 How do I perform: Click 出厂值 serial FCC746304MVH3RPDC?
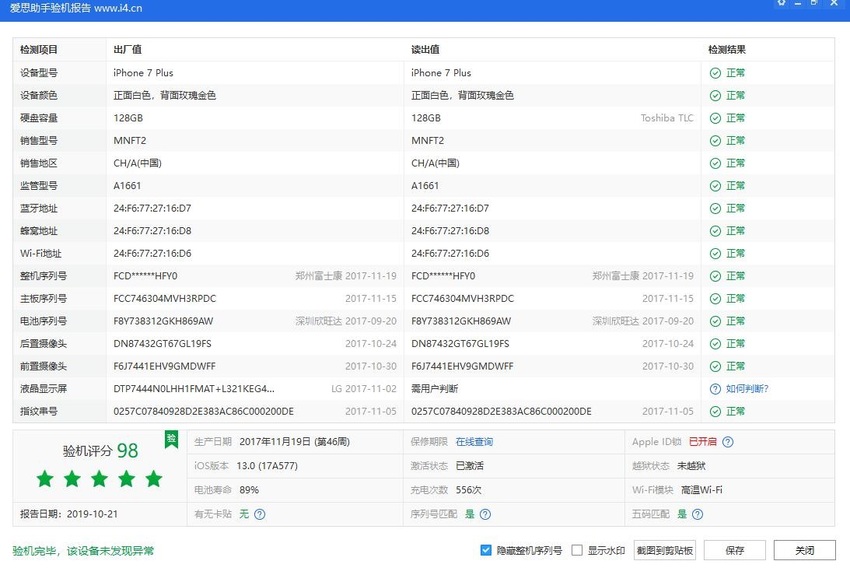point(164,299)
